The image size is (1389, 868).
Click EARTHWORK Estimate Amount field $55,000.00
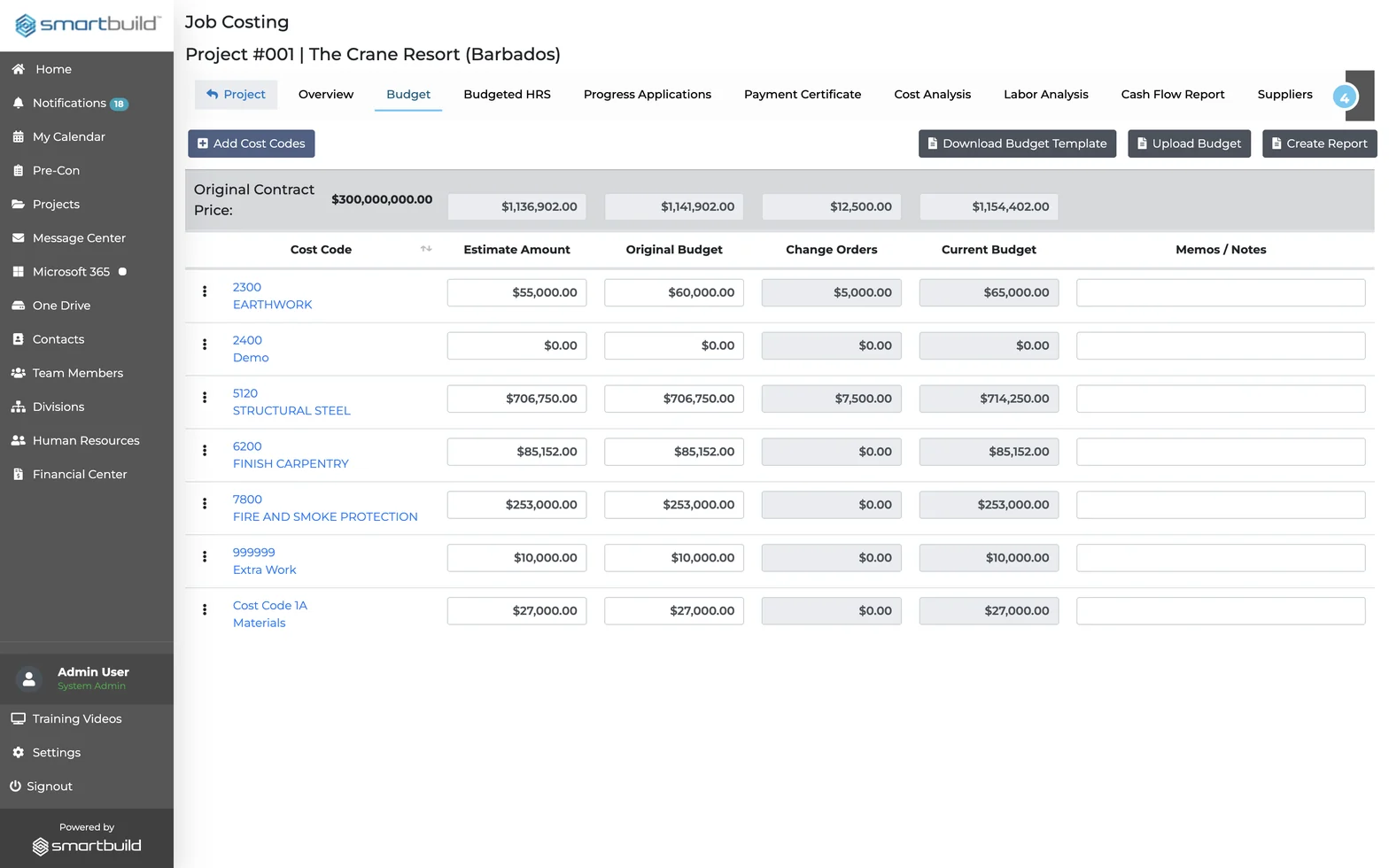coord(516,292)
